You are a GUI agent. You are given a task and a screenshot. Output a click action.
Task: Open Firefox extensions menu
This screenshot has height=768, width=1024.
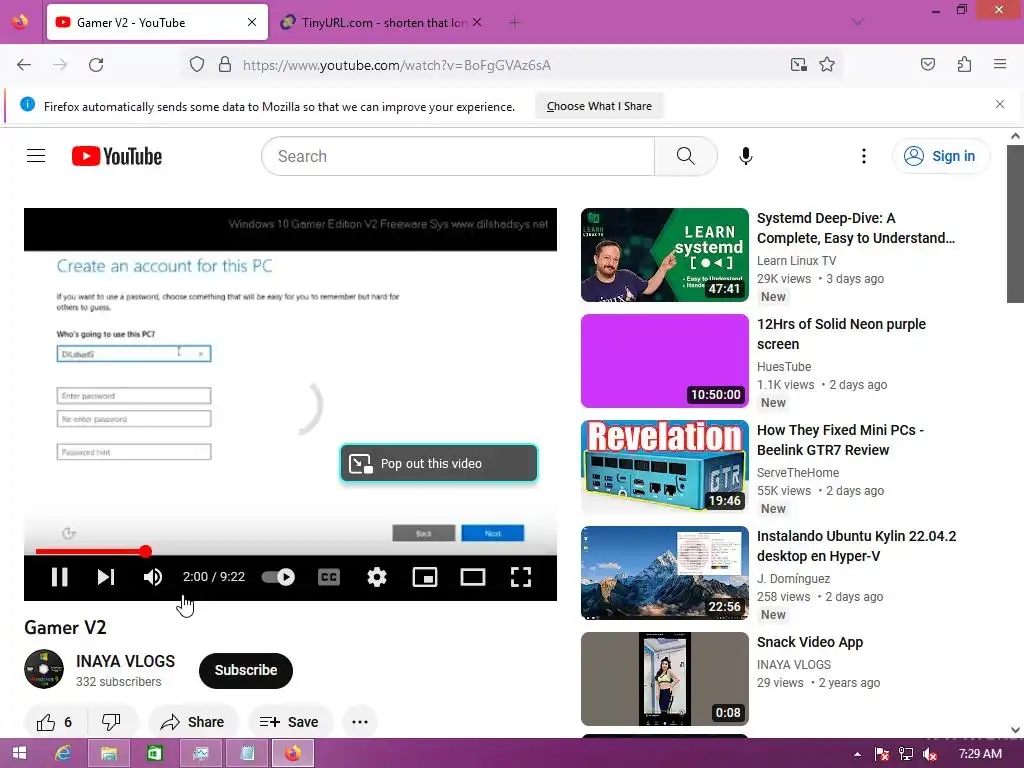pyautogui.click(x=964, y=65)
